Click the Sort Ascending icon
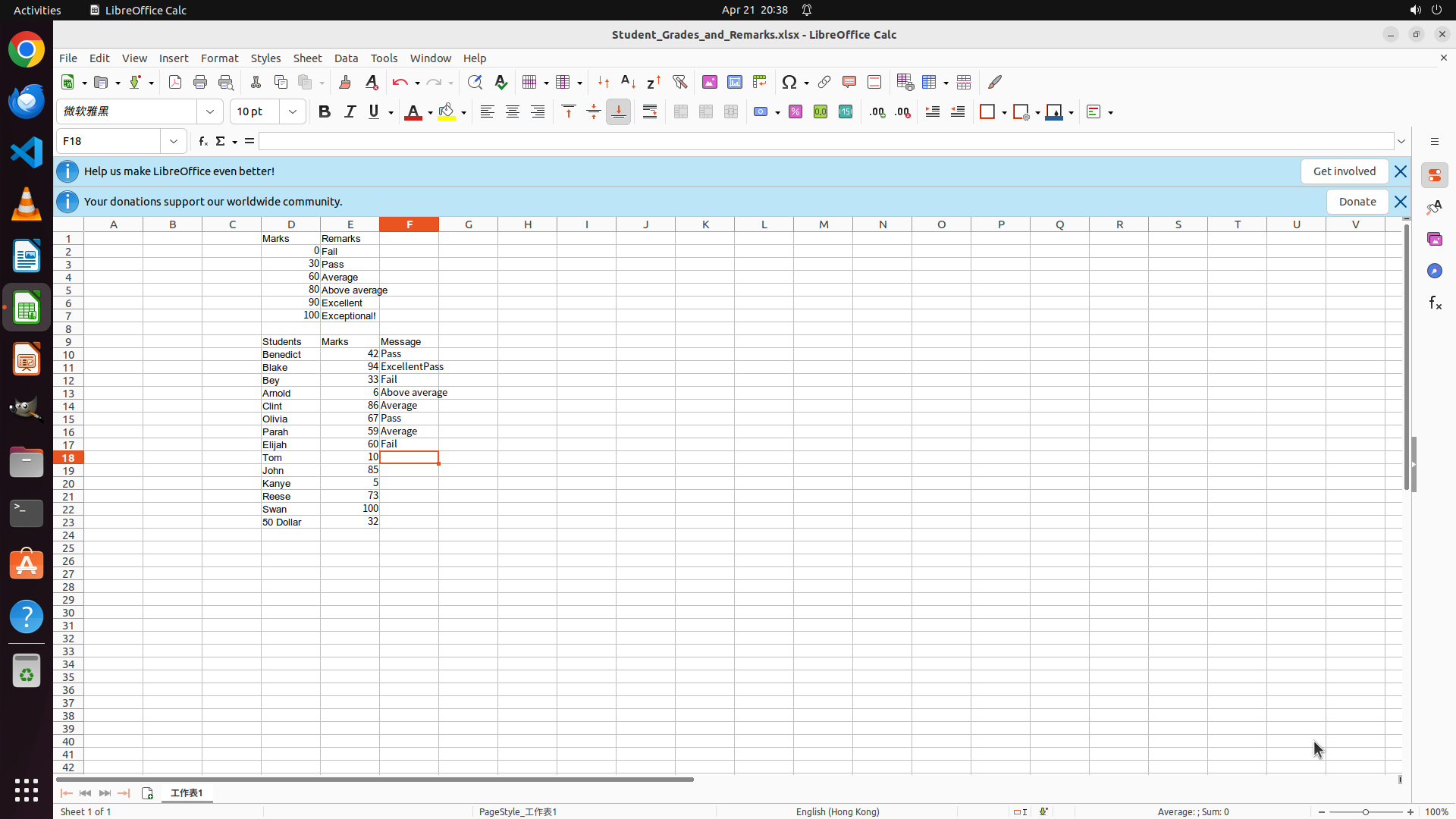The height and width of the screenshot is (819, 1456). (628, 82)
